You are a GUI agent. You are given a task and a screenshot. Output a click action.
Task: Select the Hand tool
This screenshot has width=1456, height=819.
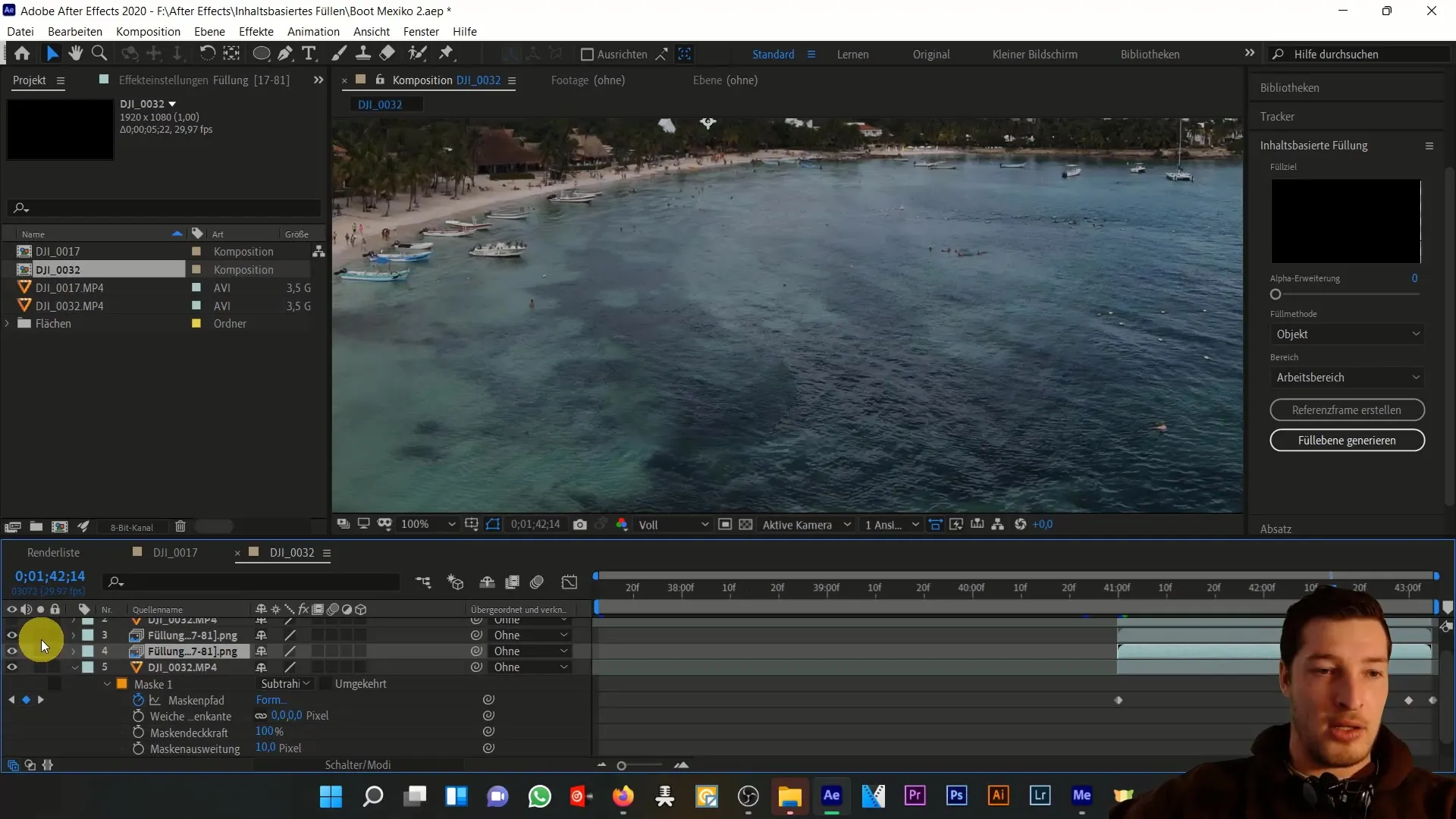click(75, 53)
